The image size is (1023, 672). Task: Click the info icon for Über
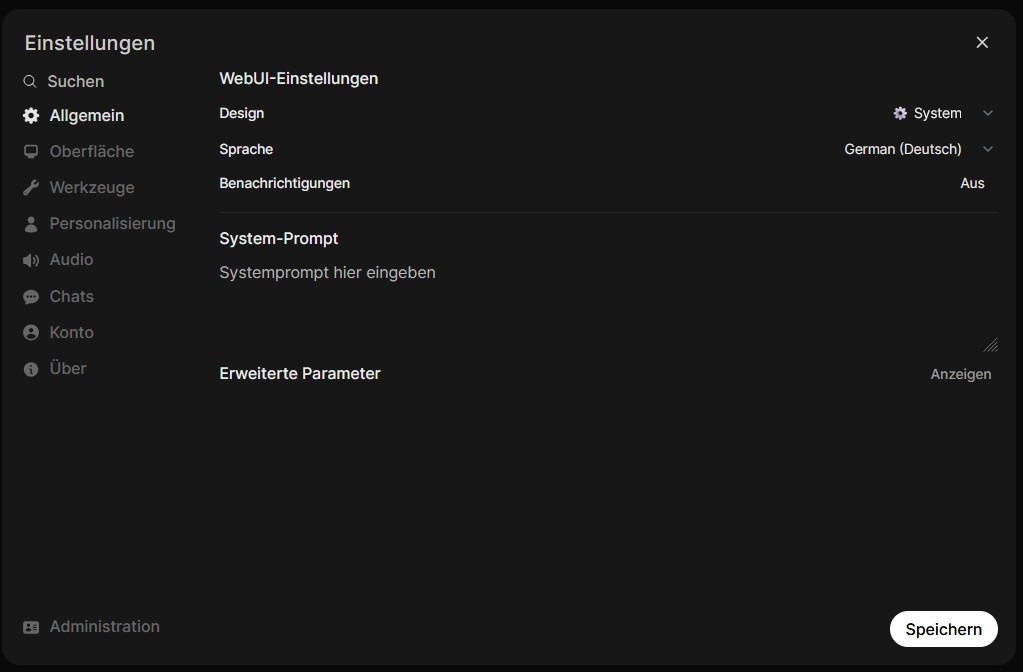31,369
